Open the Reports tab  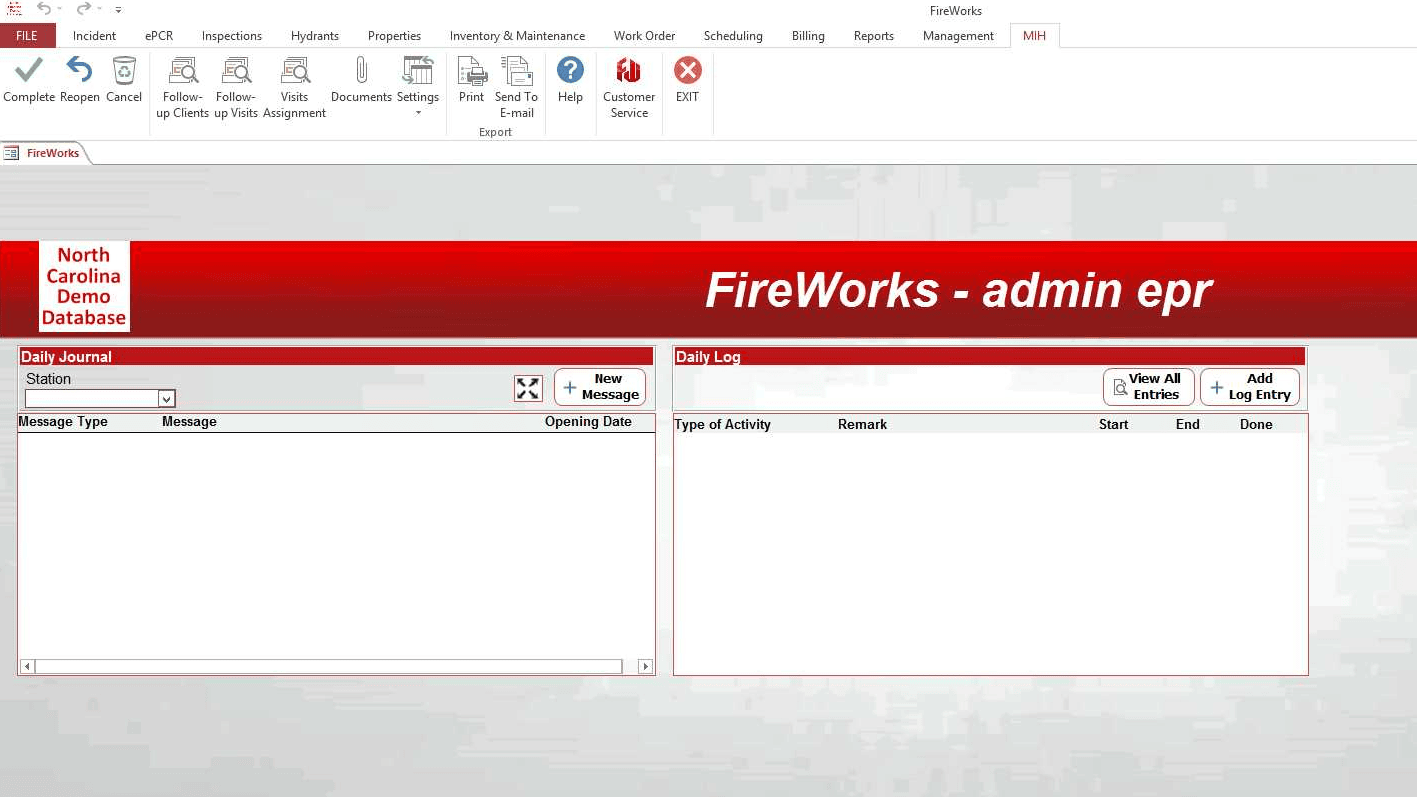(874, 36)
